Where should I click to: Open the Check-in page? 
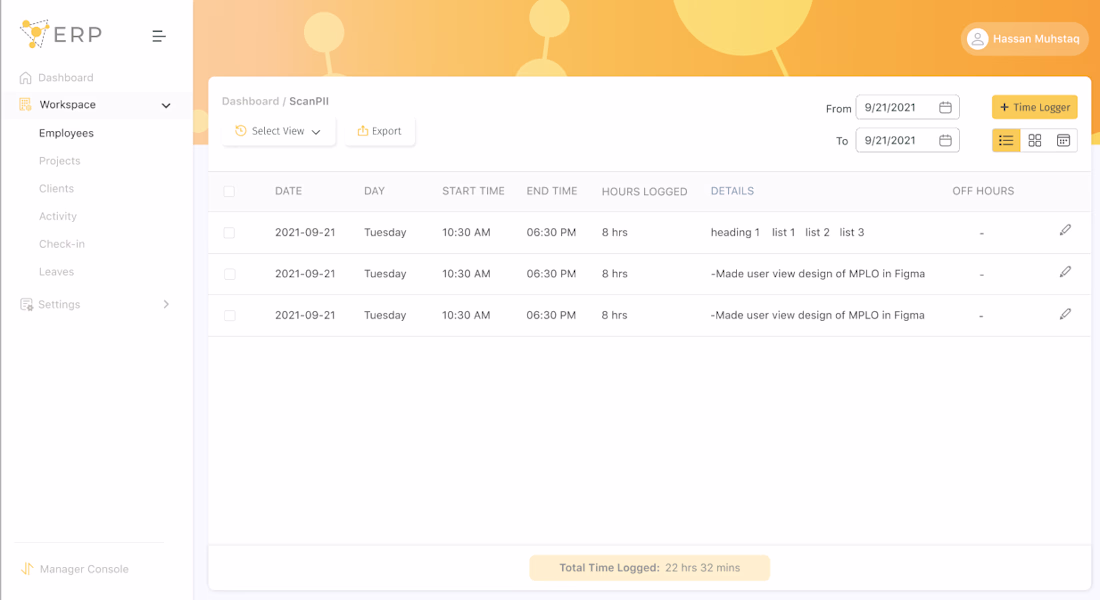pyautogui.click(x=62, y=244)
